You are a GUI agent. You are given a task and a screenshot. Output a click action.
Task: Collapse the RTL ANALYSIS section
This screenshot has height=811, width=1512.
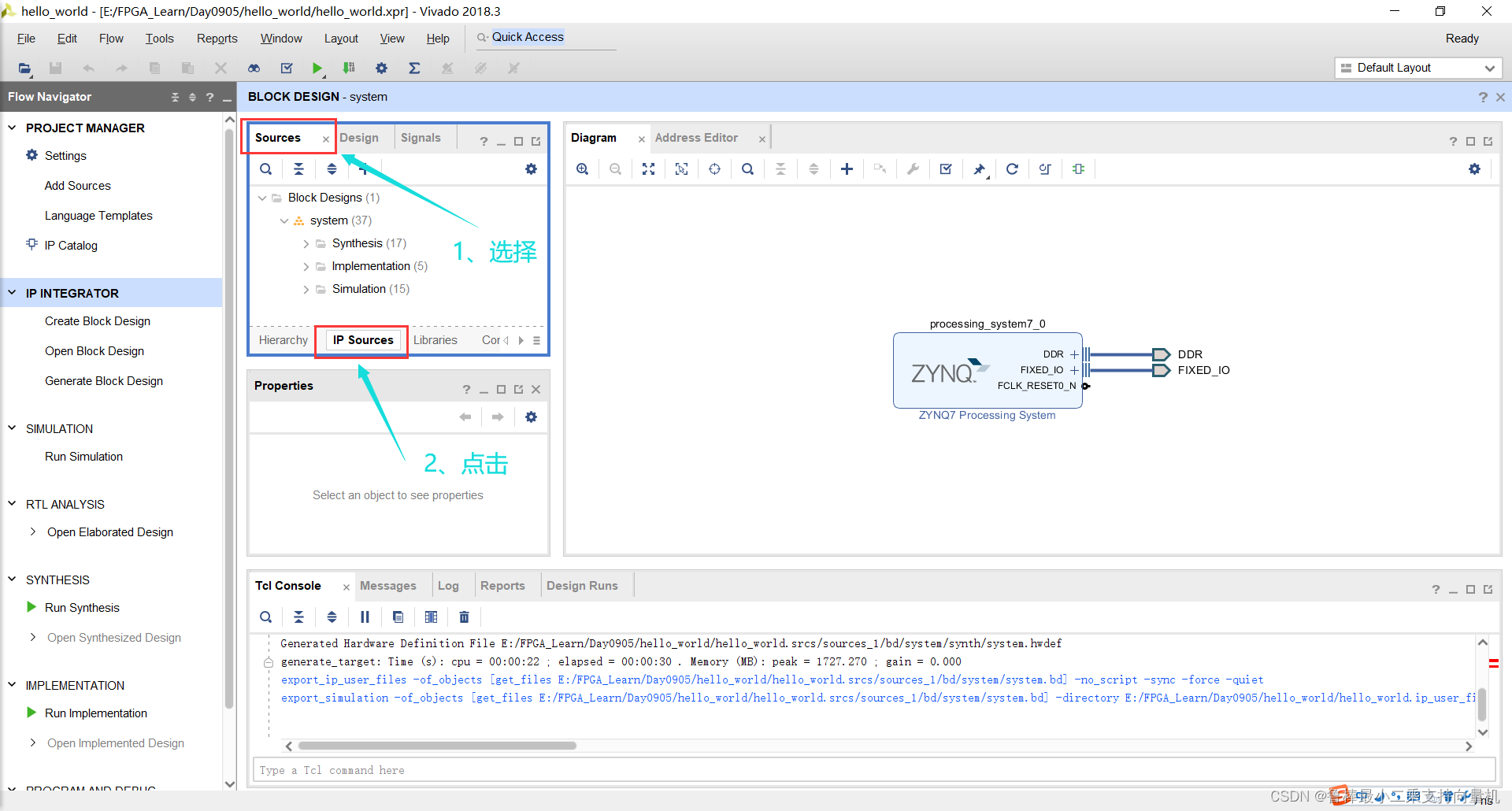pyautogui.click(x=12, y=504)
